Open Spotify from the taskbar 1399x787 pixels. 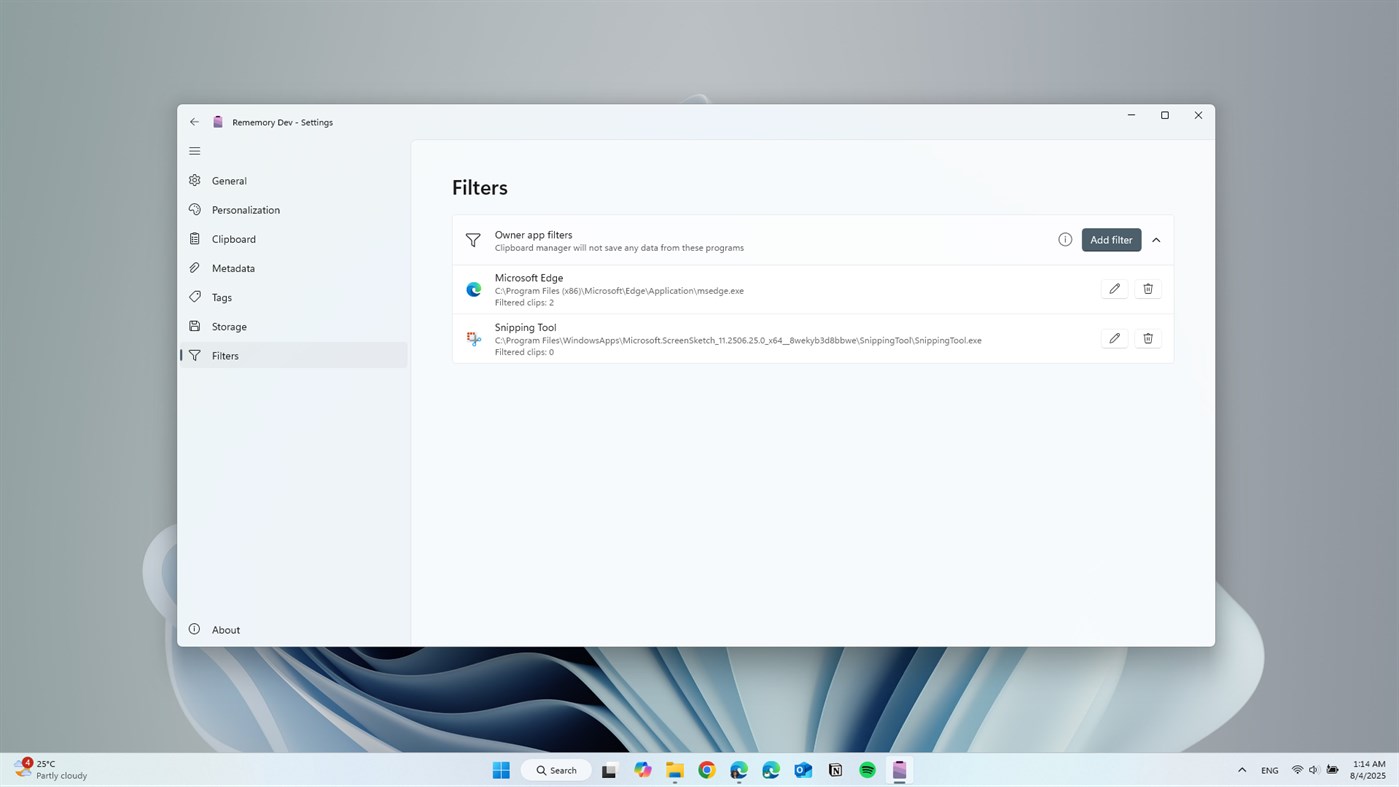click(866, 770)
